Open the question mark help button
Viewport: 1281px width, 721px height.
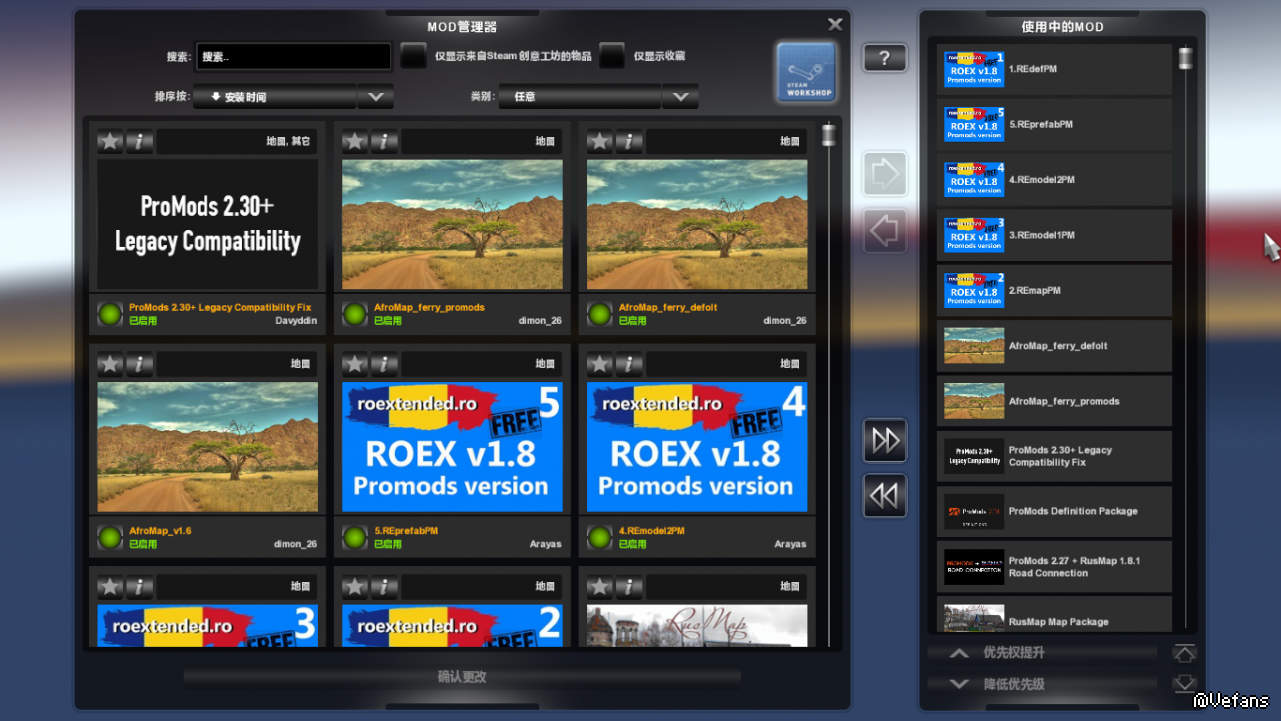(x=884, y=58)
